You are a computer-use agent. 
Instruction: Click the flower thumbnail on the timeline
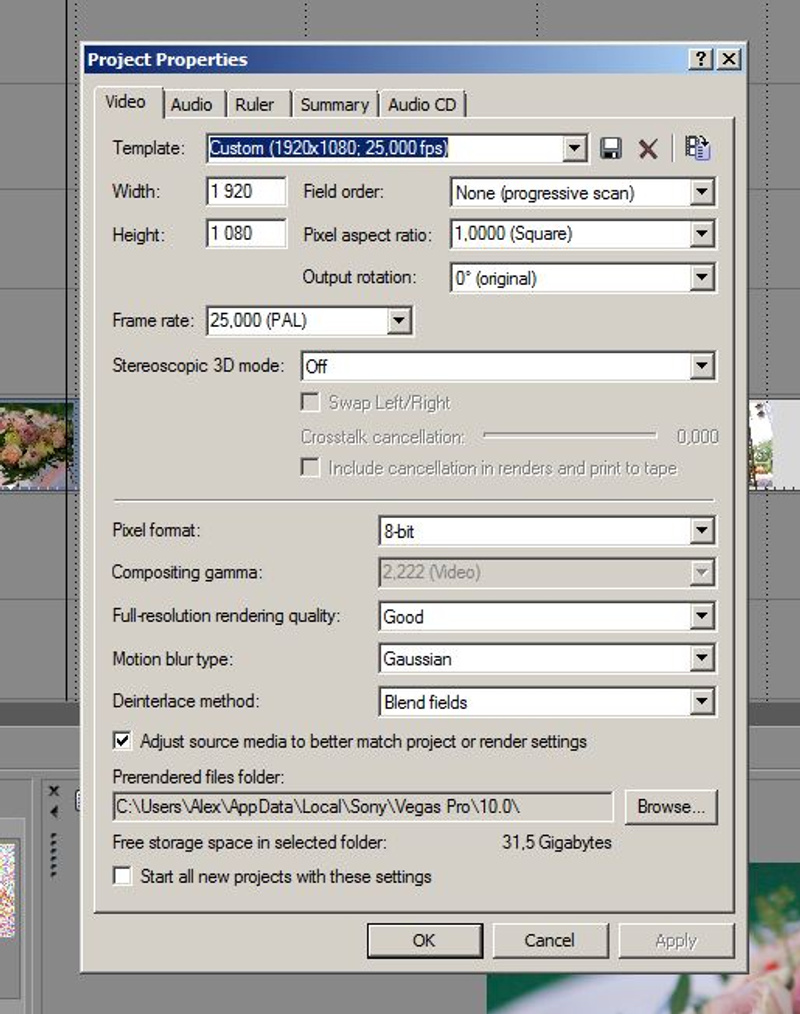[x=37, y=446]
